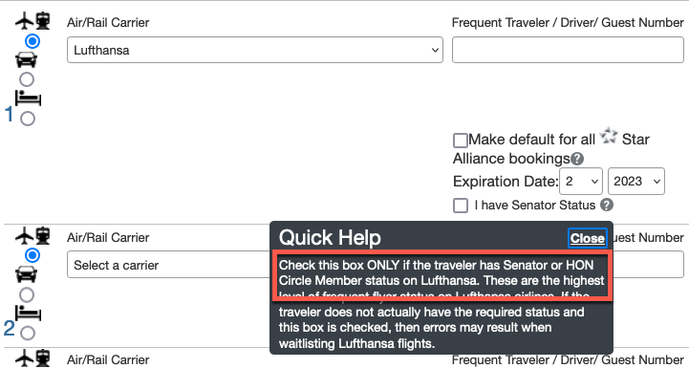Click the car icon in row 1

tap(26, 60)
